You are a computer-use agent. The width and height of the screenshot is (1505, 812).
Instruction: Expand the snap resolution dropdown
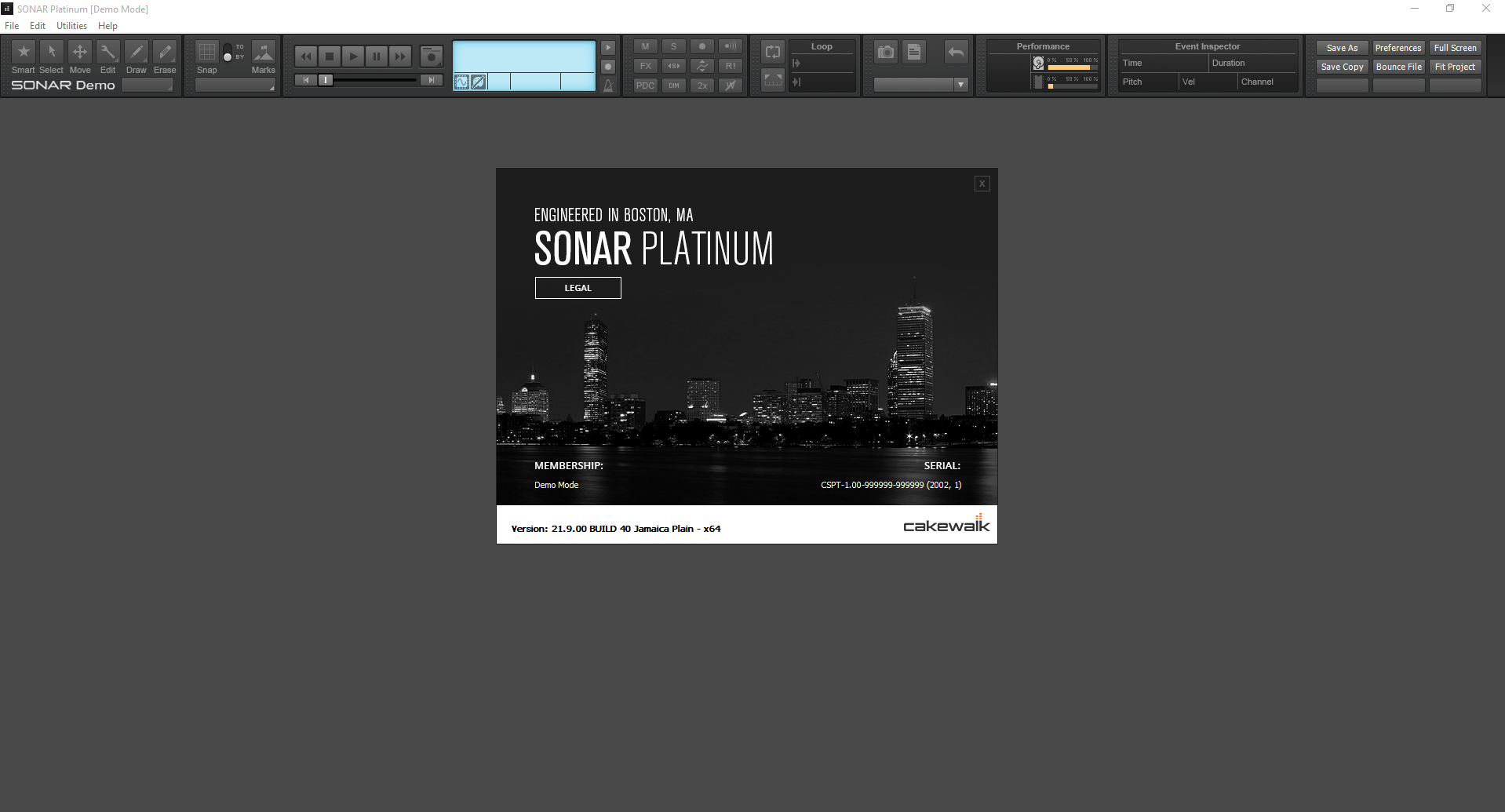coord(235,86)
